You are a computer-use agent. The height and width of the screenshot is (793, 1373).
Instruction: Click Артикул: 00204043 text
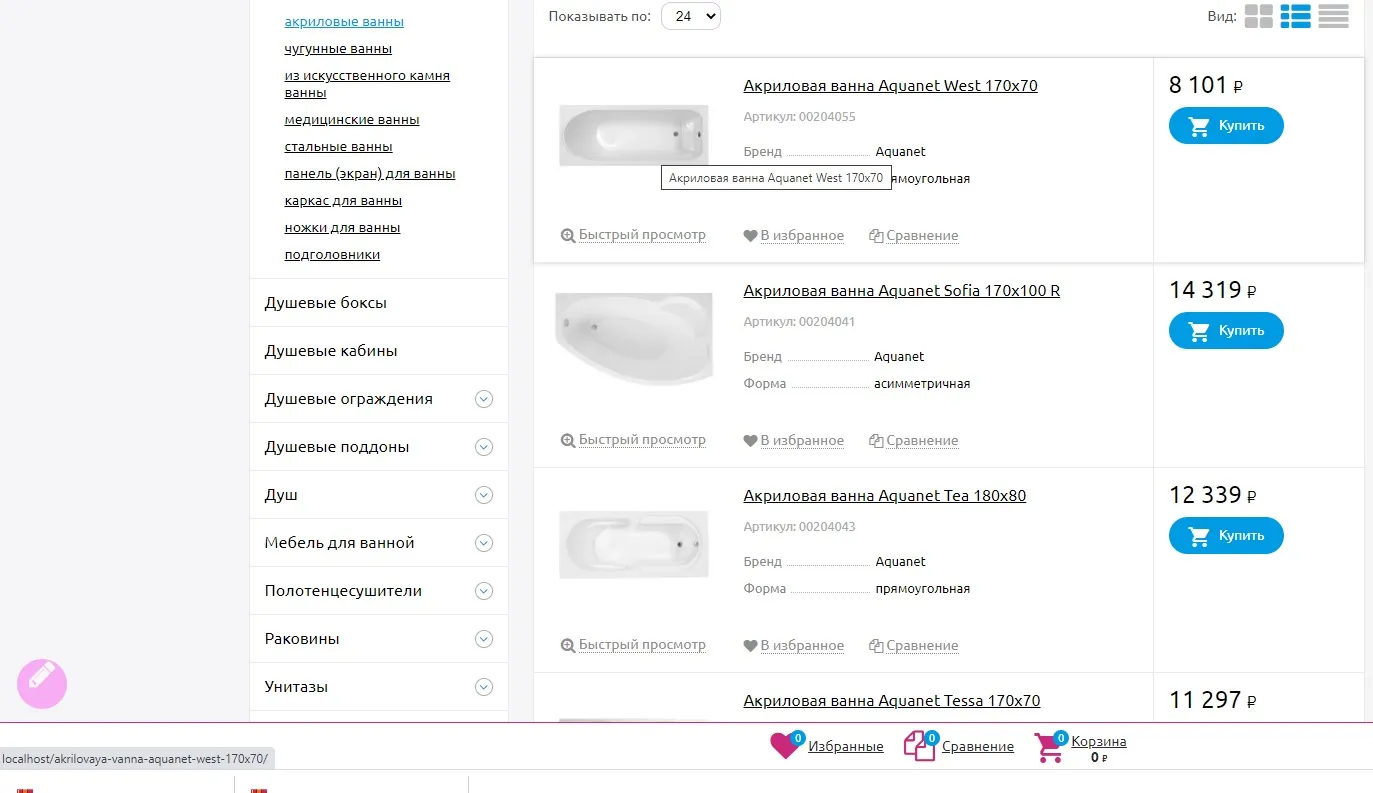799,527
